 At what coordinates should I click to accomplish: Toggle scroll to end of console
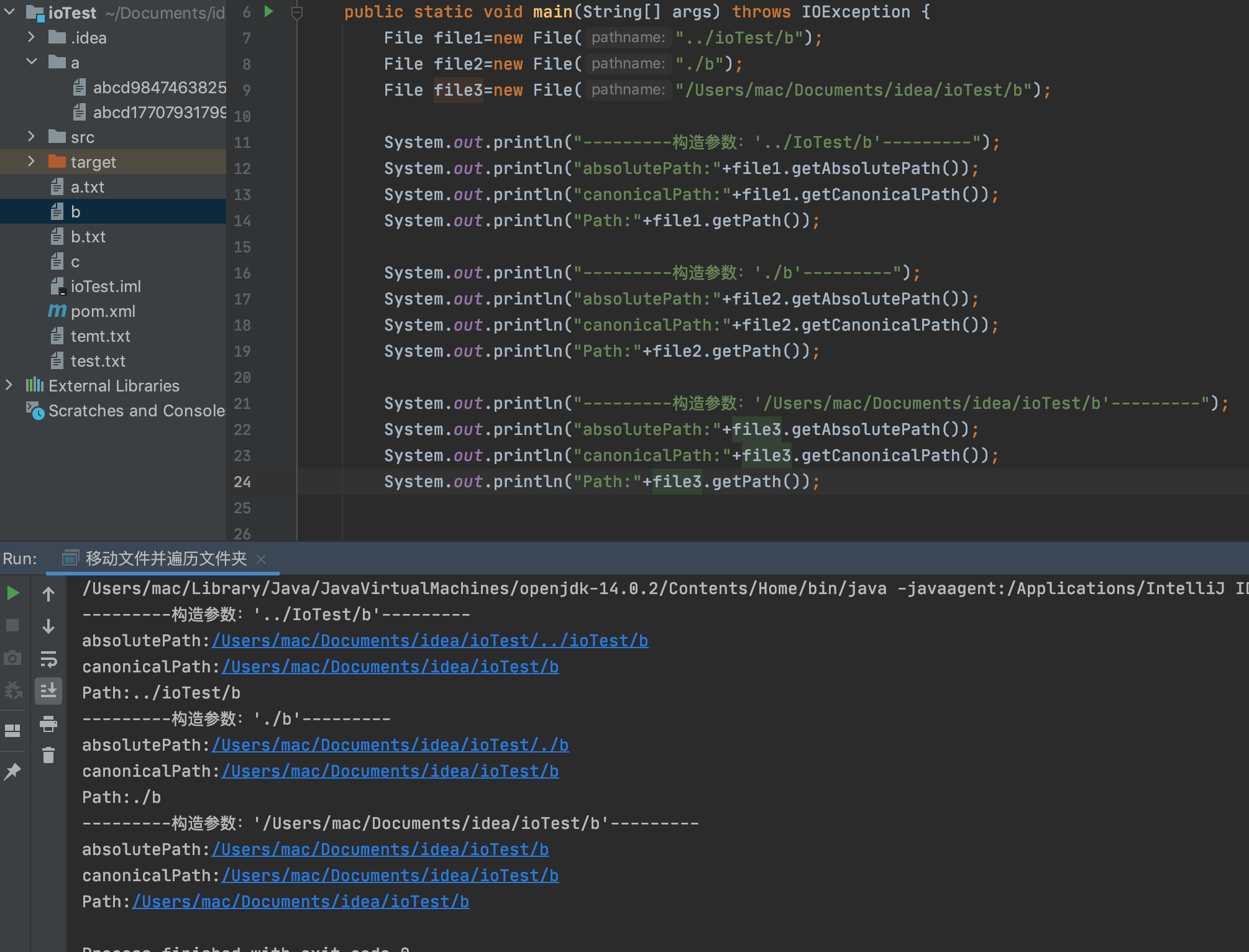[48, 690]
